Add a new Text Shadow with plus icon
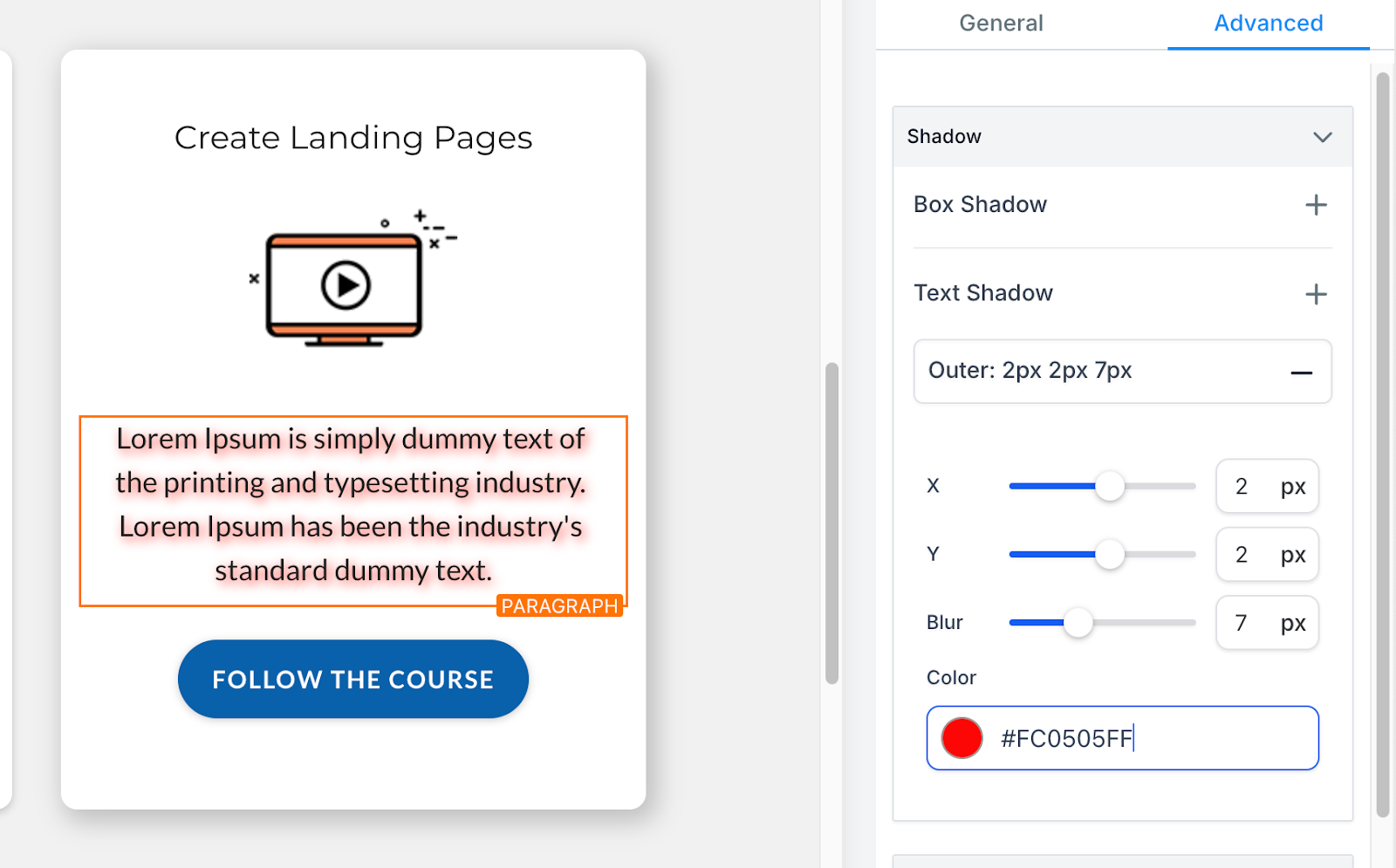 1316,294
